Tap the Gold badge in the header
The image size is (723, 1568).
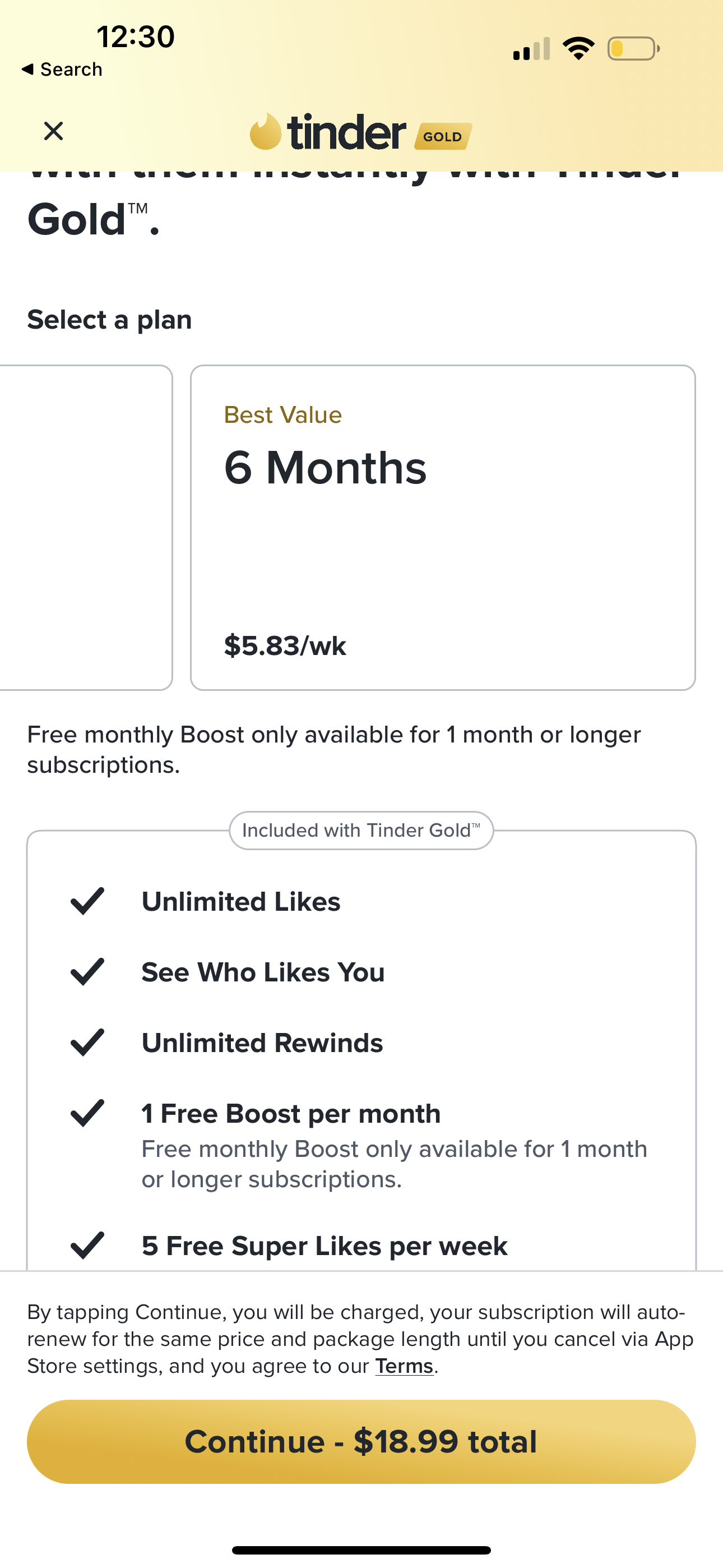click(442, 136)
